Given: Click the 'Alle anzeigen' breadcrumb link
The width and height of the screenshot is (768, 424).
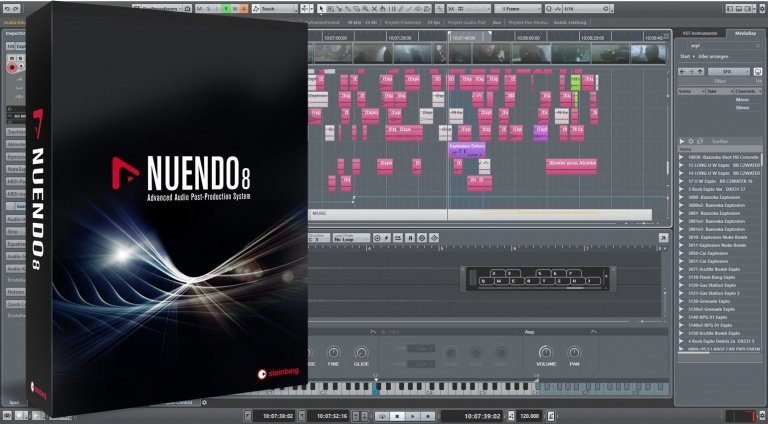Looking at the screenshot, I should point(713,56).
